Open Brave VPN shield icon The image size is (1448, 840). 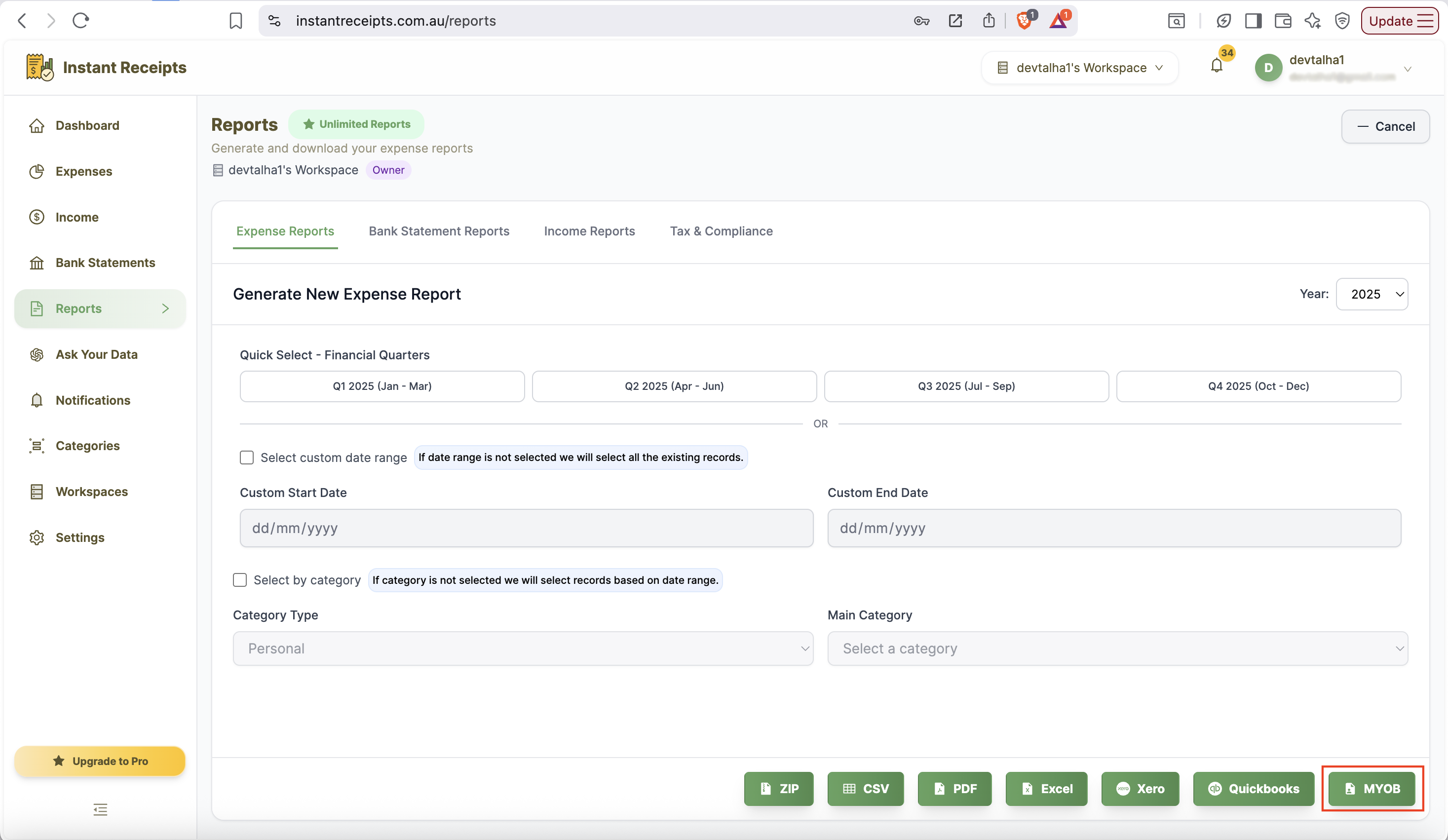(x=1342, y=21)
